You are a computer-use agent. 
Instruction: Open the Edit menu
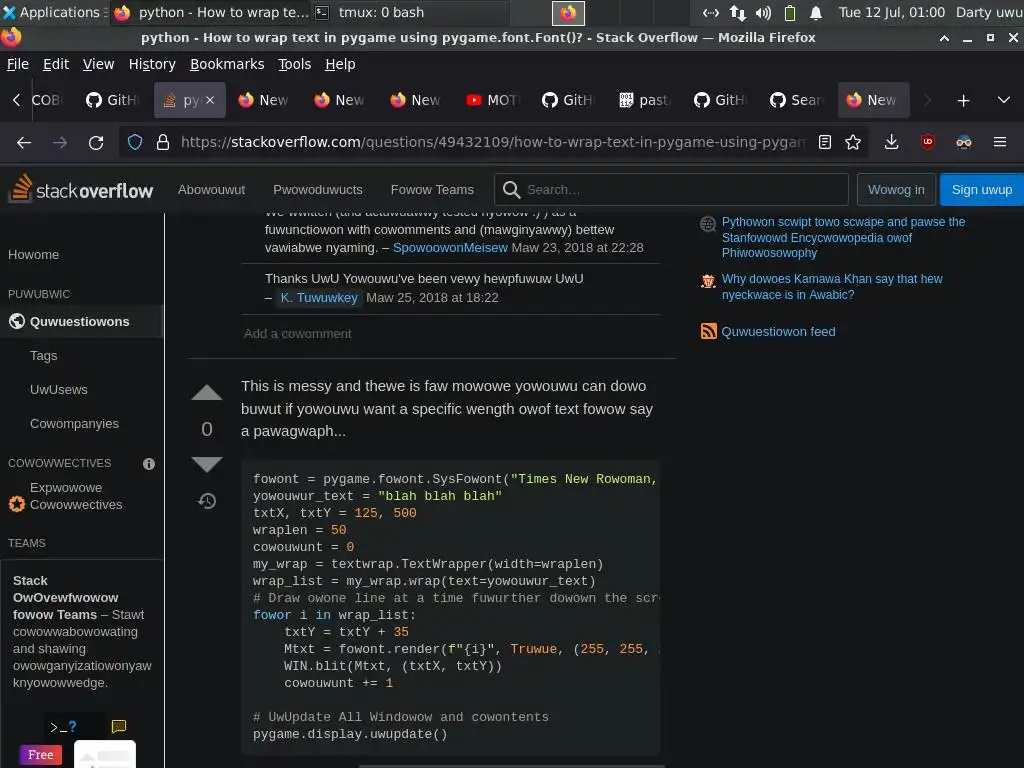[x=56, y=64]
